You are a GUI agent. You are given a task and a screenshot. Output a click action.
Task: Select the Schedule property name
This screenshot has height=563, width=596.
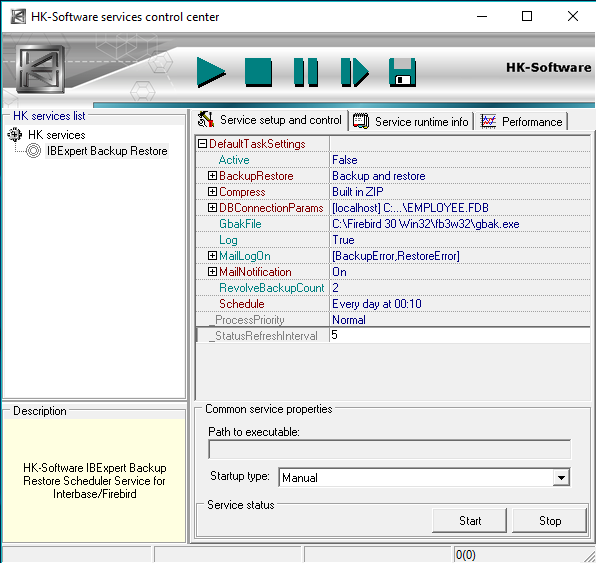tap(241, 304)
